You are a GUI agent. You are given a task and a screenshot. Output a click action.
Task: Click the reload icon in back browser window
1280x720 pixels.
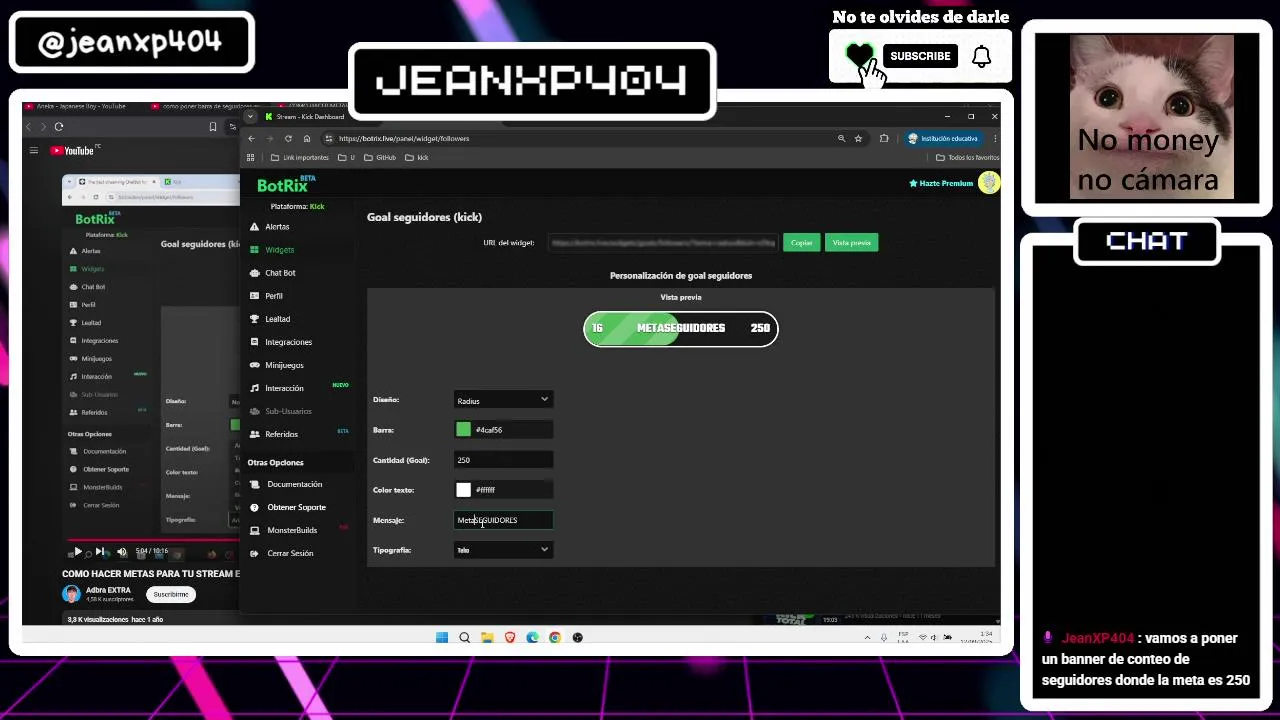click(59, 127)
